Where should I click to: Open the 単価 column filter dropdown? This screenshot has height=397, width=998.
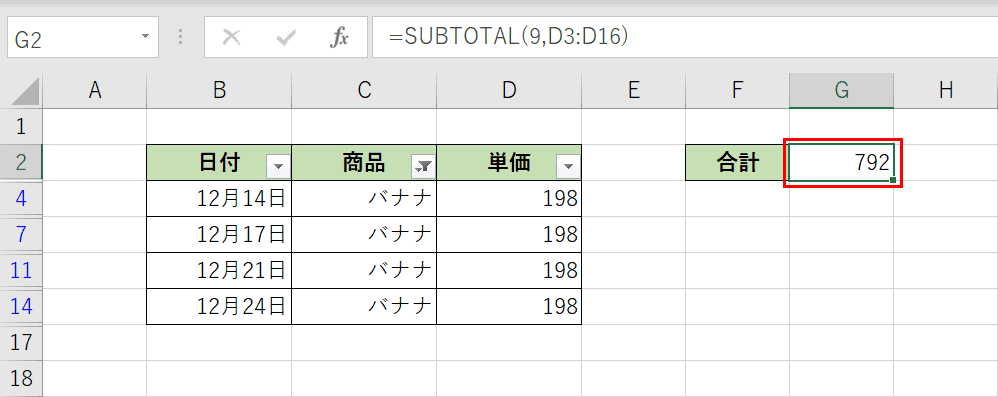pos(568,167)
